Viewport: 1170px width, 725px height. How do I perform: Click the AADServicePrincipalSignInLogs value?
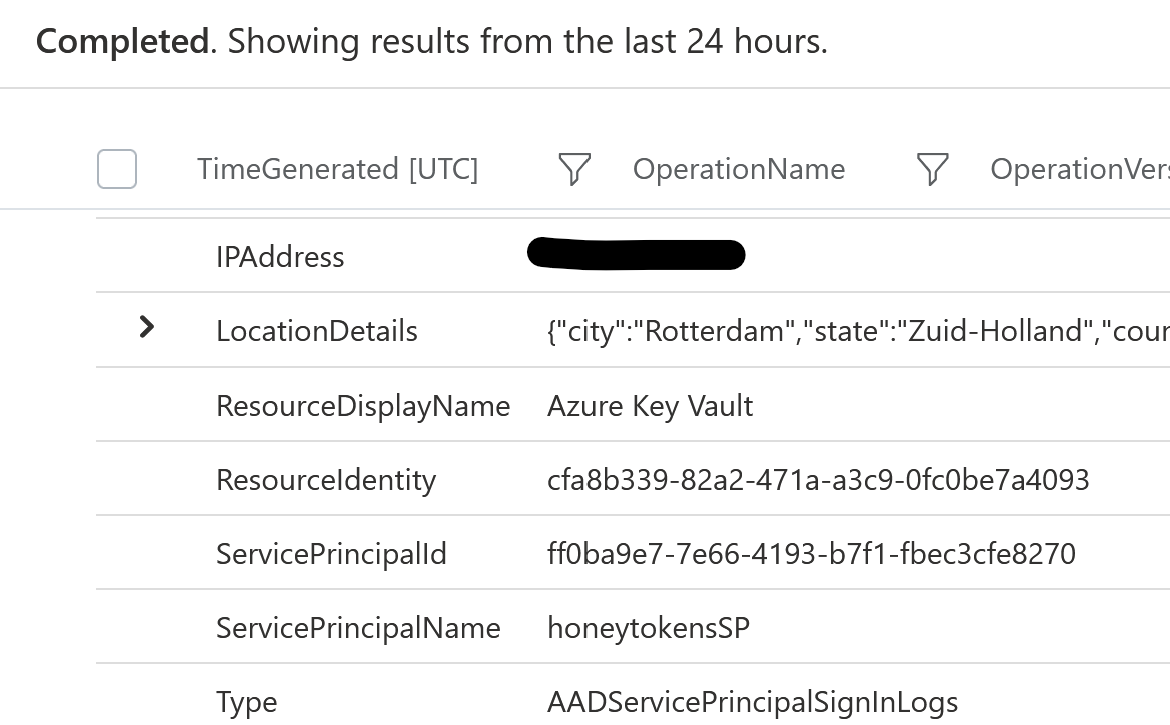pyautogui.click(x=752, y=702)
